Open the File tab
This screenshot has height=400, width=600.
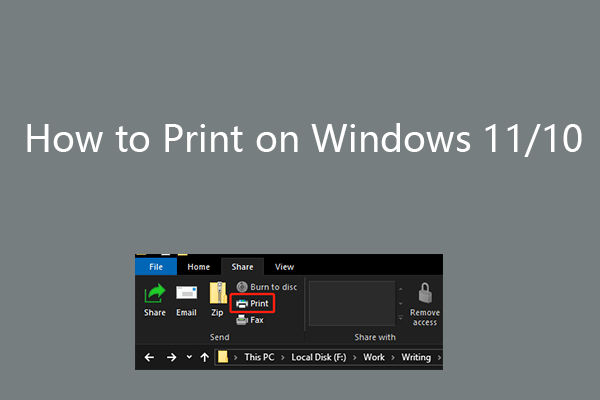point(156,266)
